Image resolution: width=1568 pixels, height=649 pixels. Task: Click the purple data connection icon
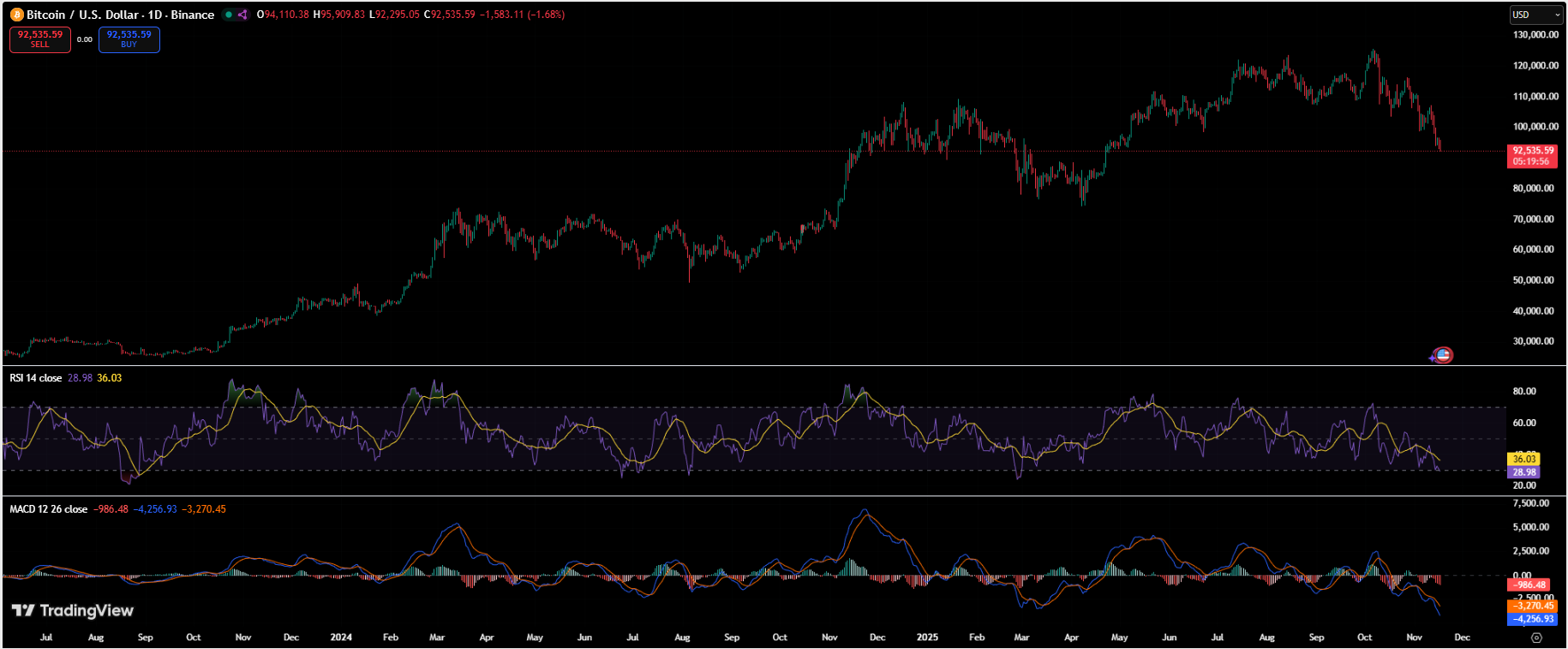point(242,15)
